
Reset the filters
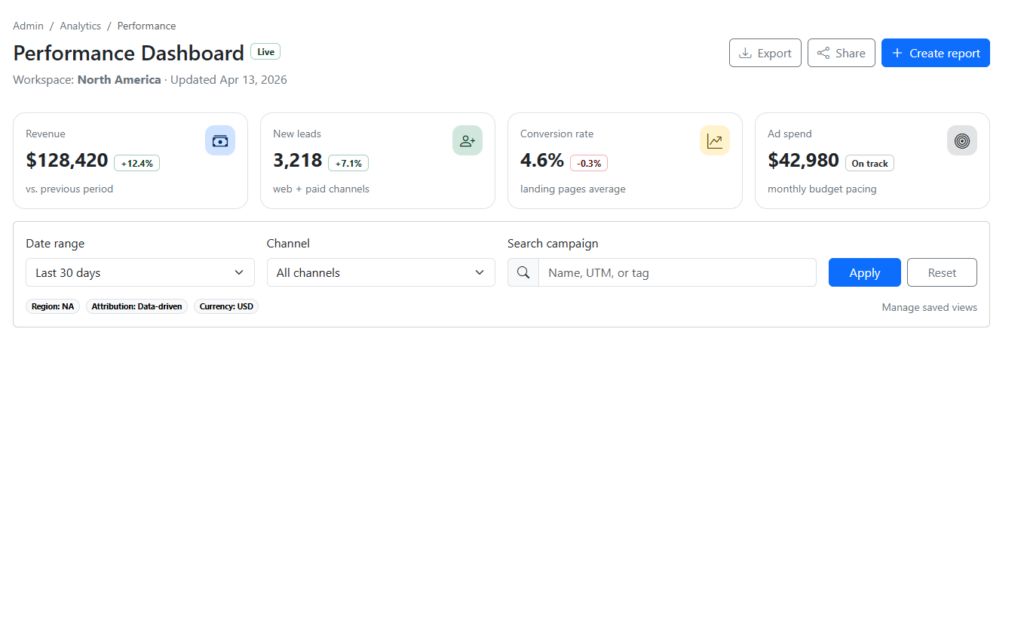pos(941,273)
